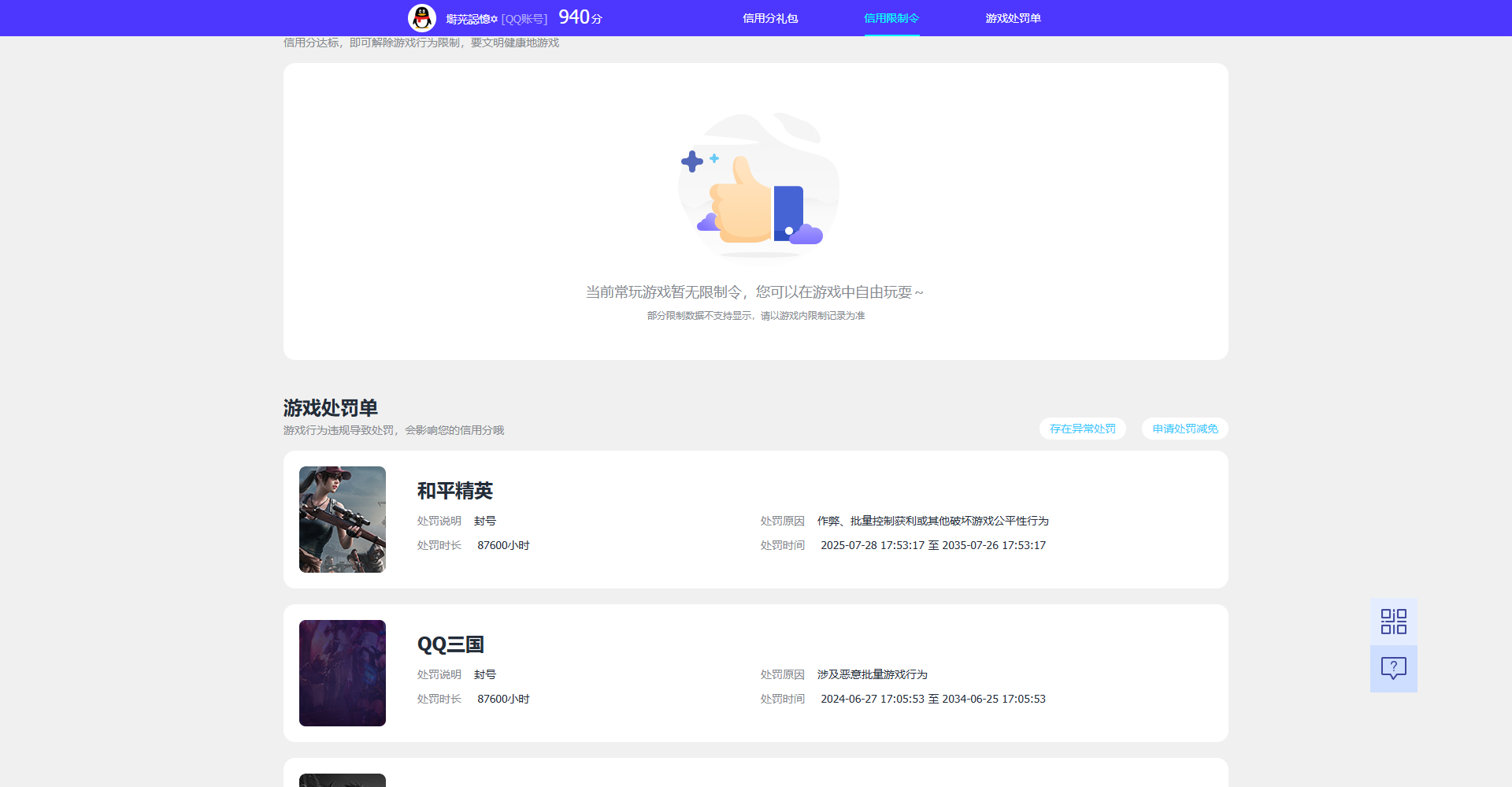The width and height of the screenshot is (1512, 787).
Task: Click the thumbs-up illustration graphic
Action: [754, 189]
